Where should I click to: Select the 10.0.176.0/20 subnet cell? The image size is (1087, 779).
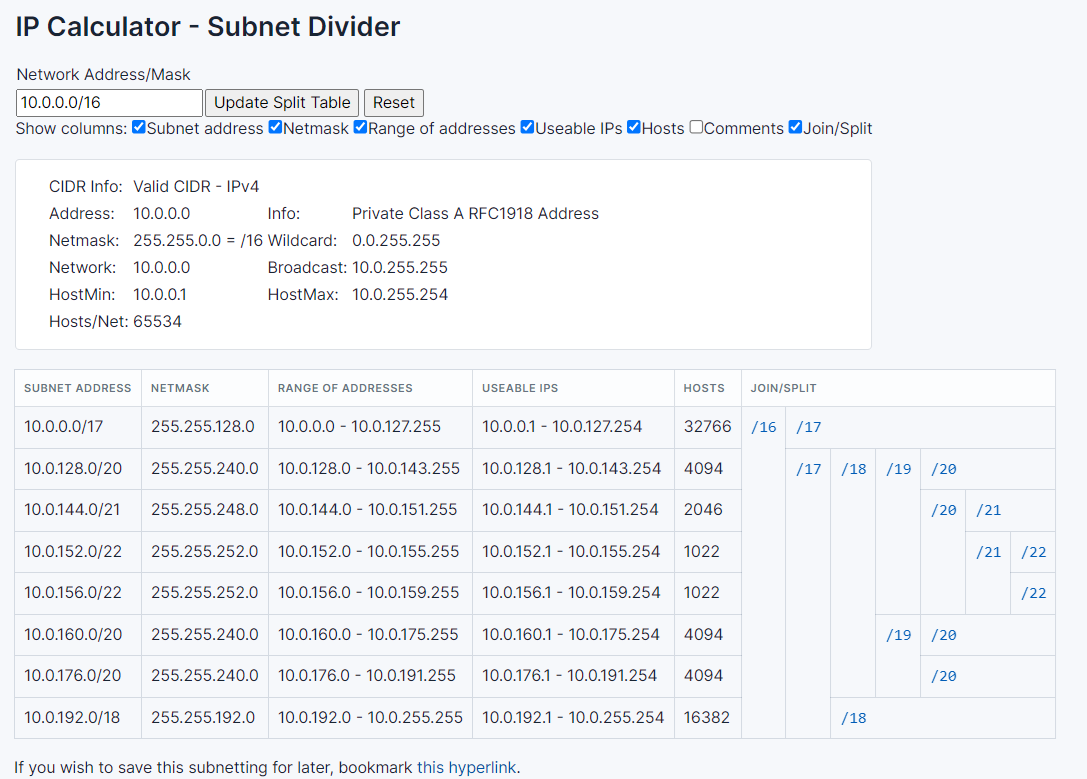tap(78, 676)
